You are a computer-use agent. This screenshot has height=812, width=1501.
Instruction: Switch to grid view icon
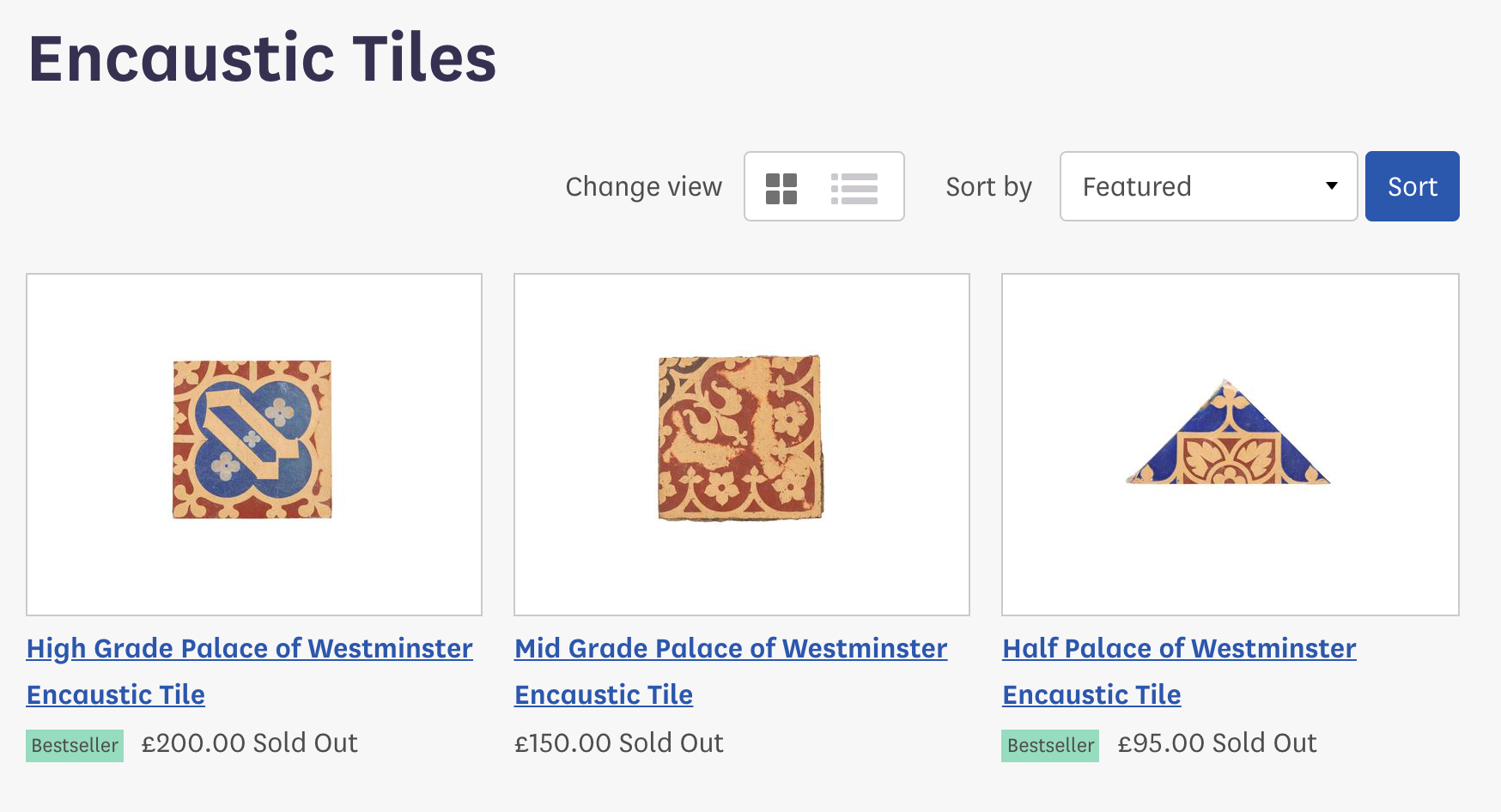tap(781, 188)
